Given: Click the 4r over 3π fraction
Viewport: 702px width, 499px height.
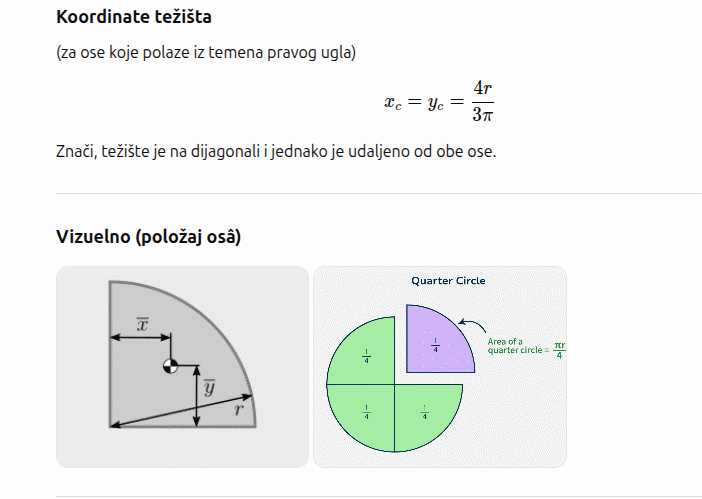Looking at the screenshot, I should pyautogui.click(x=483, y=101).
